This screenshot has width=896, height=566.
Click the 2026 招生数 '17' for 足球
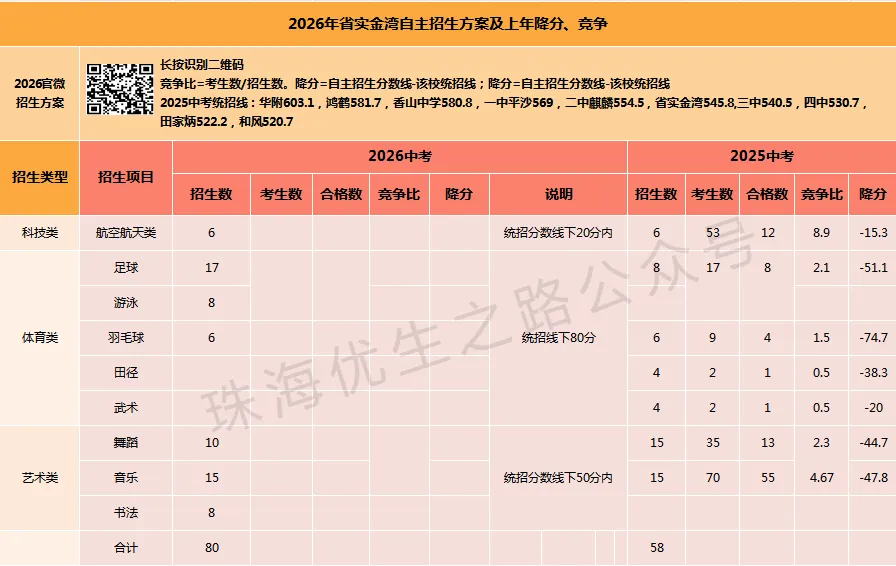pos(211,268)
